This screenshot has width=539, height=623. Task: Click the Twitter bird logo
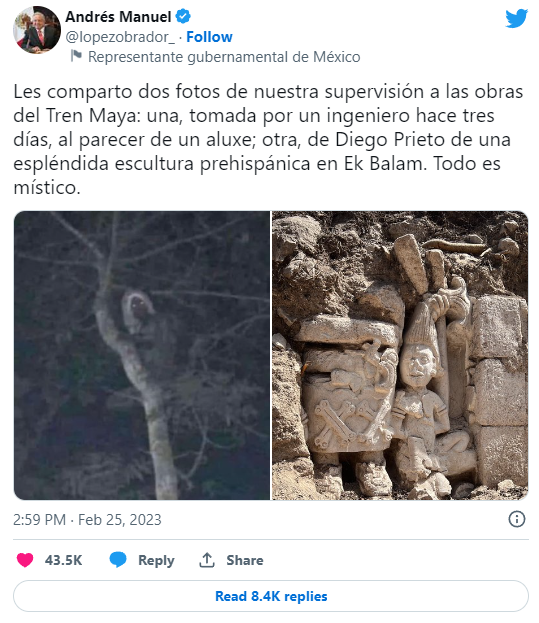tap(516, 19)
